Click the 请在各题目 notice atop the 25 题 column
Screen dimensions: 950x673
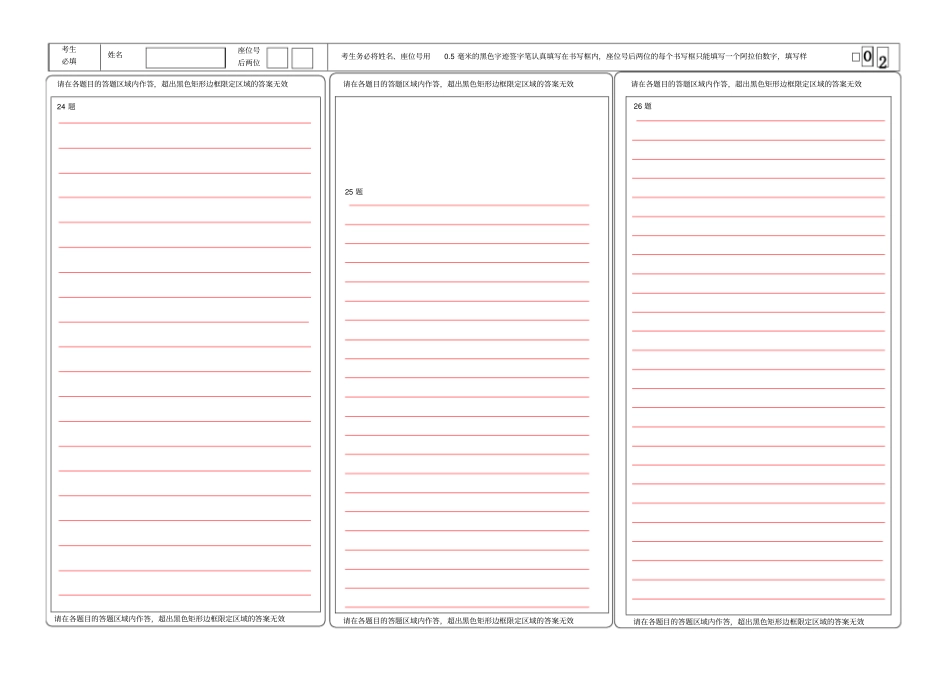point(459,84)
